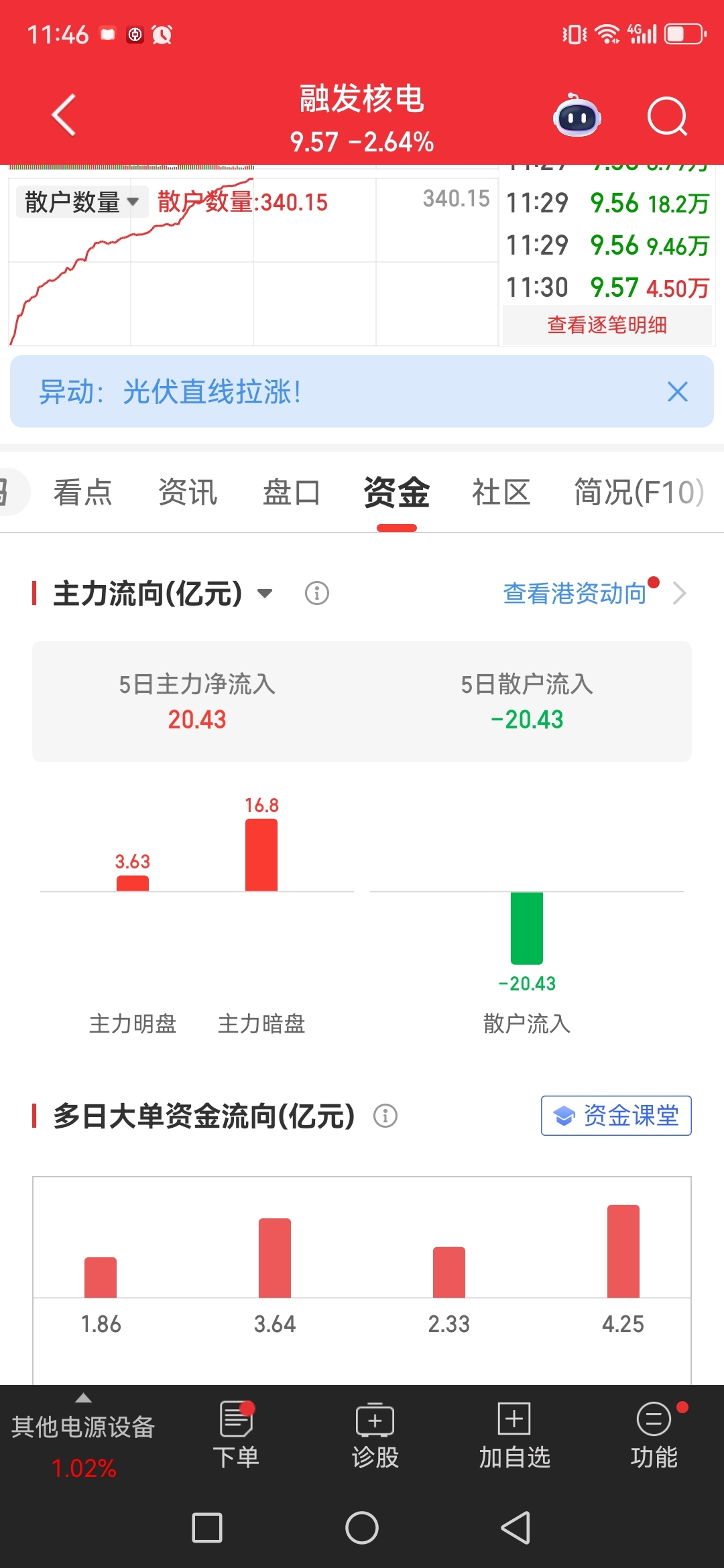
Task: Tap 查看逐笔明细 link
Action: (x=607, y=325)
